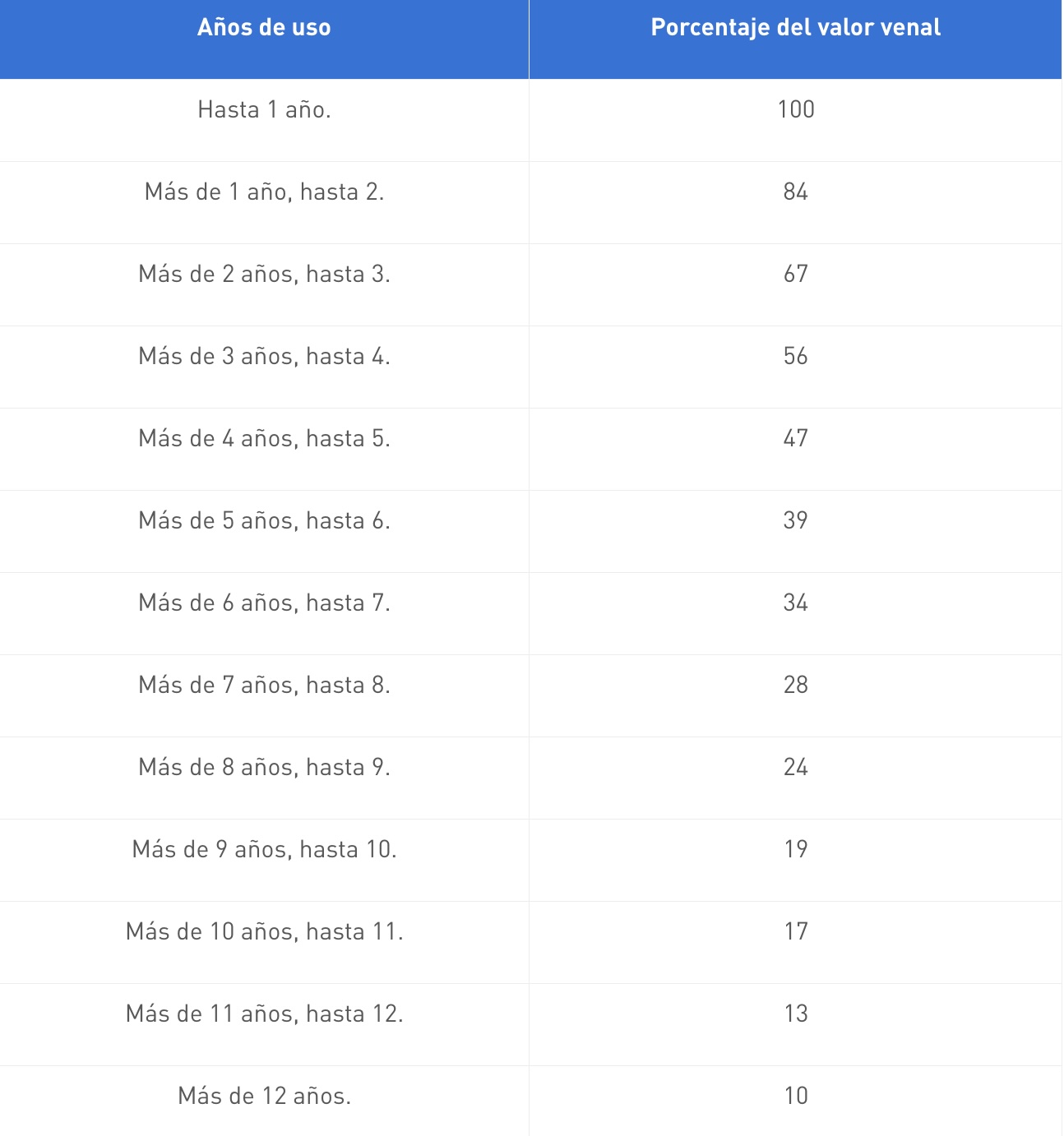This screenshot has height=1136, width=1064.
Task: Select the "Hasta 1 año." cell
Action: [264, 109]
